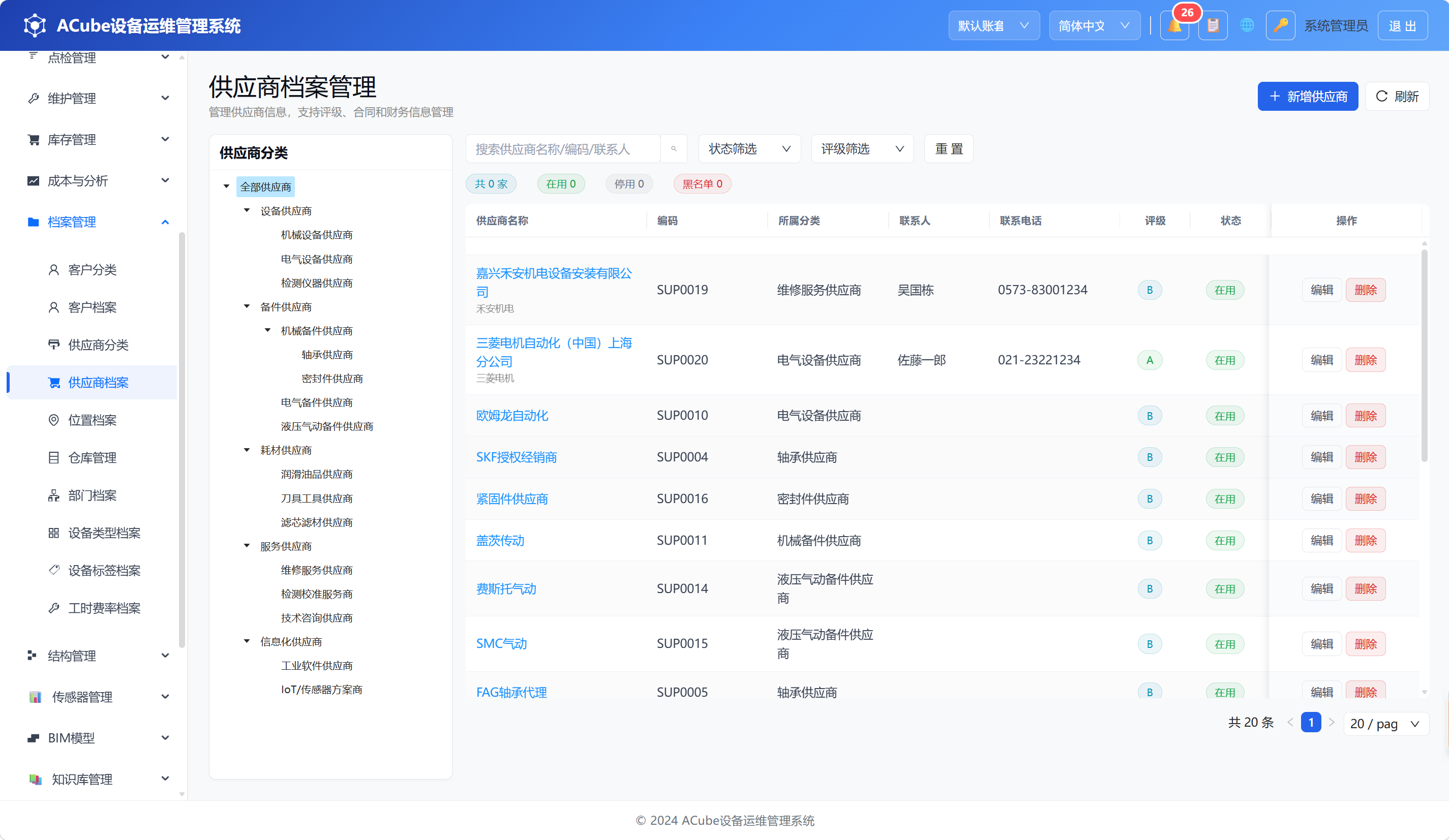Edit the 欧姆龙自动化 supplier row
This screenshot has width=1449, height=840.
pyautogui.click(x=1321, y=415)
